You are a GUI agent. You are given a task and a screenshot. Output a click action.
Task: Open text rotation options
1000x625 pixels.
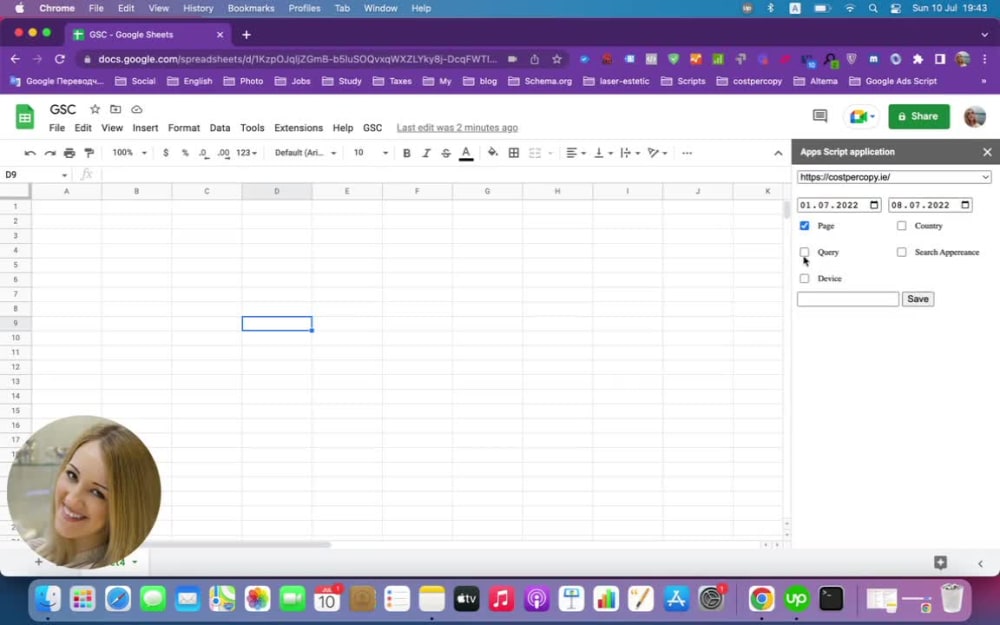tap(657, 153)
